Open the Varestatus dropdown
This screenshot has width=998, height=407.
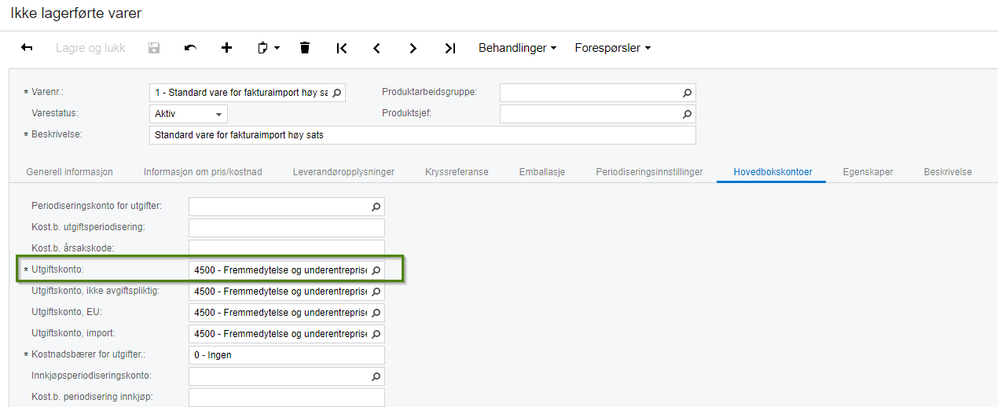[x=188, y=114]
